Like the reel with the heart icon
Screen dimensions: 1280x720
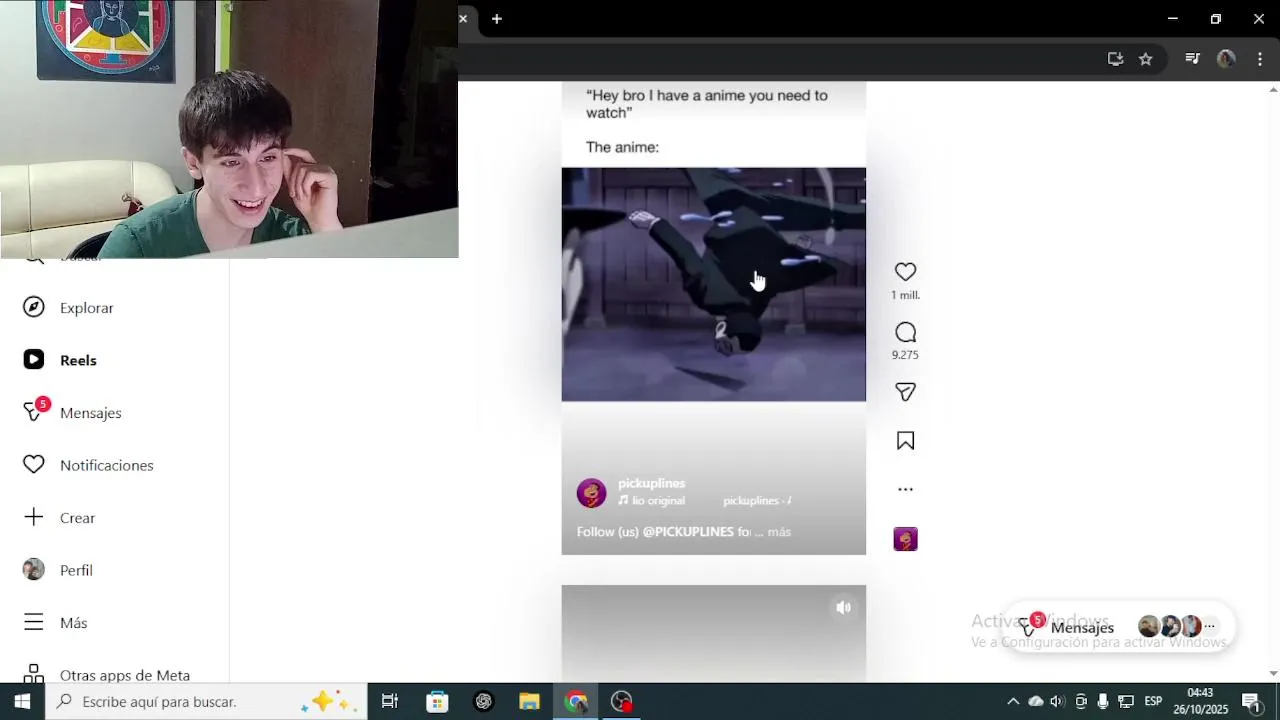click(905, 272)
